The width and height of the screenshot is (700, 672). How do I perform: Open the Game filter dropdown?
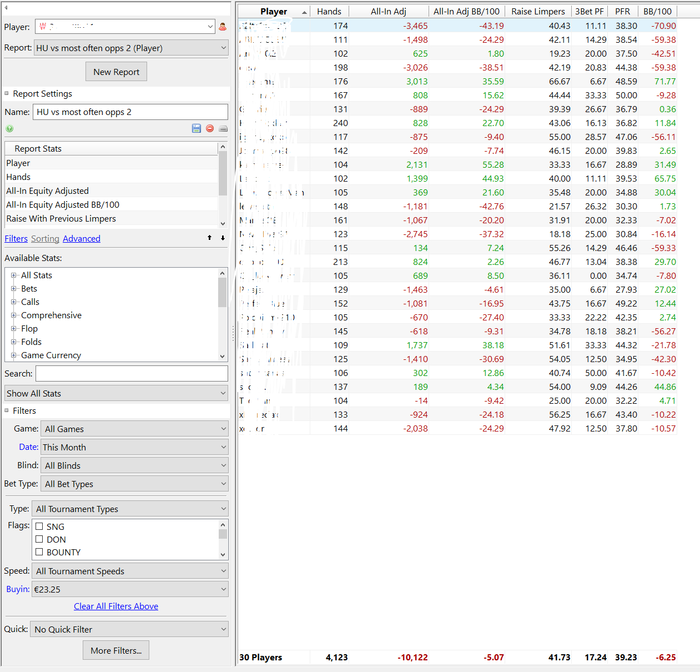click(x=134, y=429)
